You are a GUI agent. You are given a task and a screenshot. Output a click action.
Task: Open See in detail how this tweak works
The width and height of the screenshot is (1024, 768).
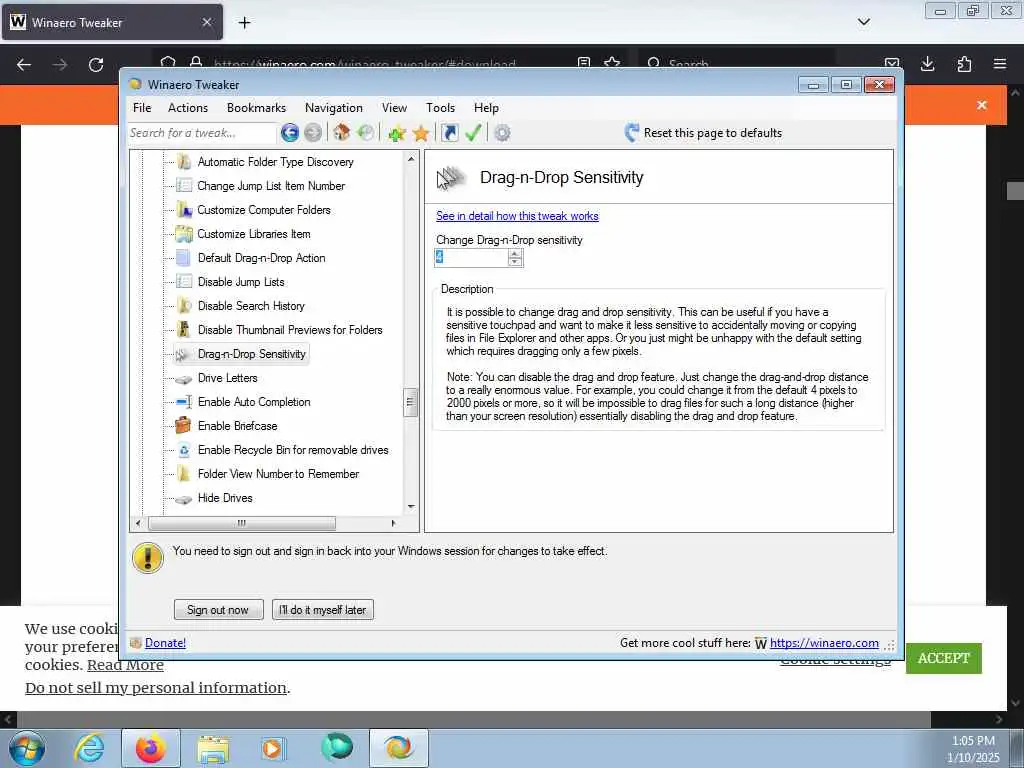tap(517, 216)
